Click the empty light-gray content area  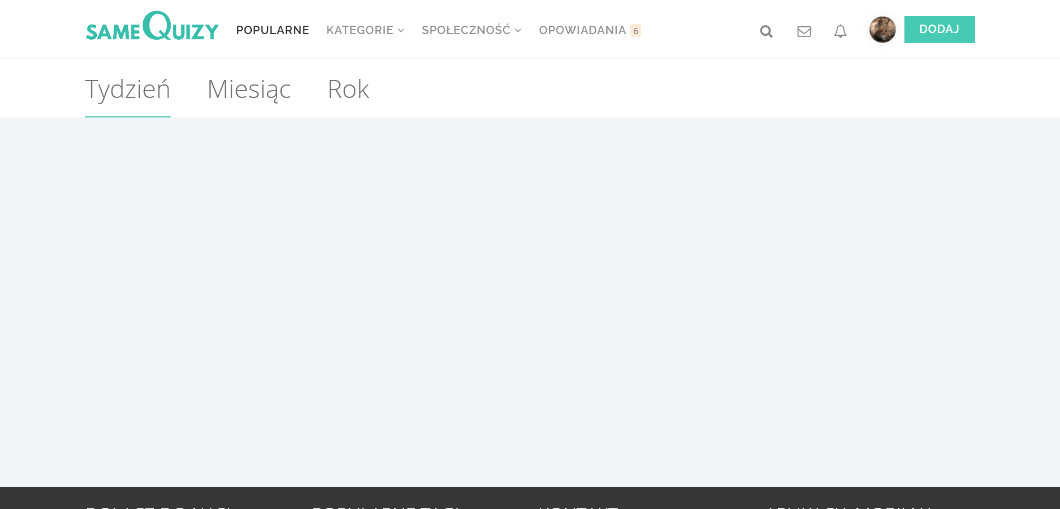point(530,302)
